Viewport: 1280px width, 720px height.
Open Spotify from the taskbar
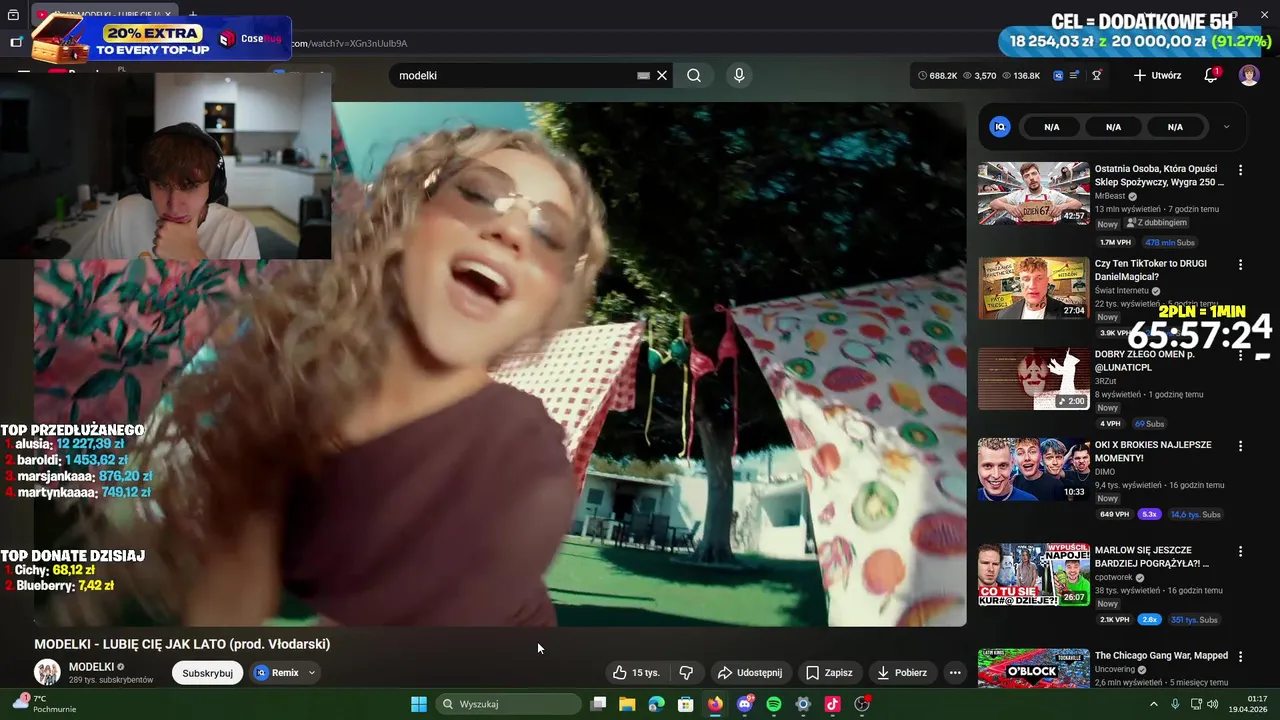coord(774,704)
